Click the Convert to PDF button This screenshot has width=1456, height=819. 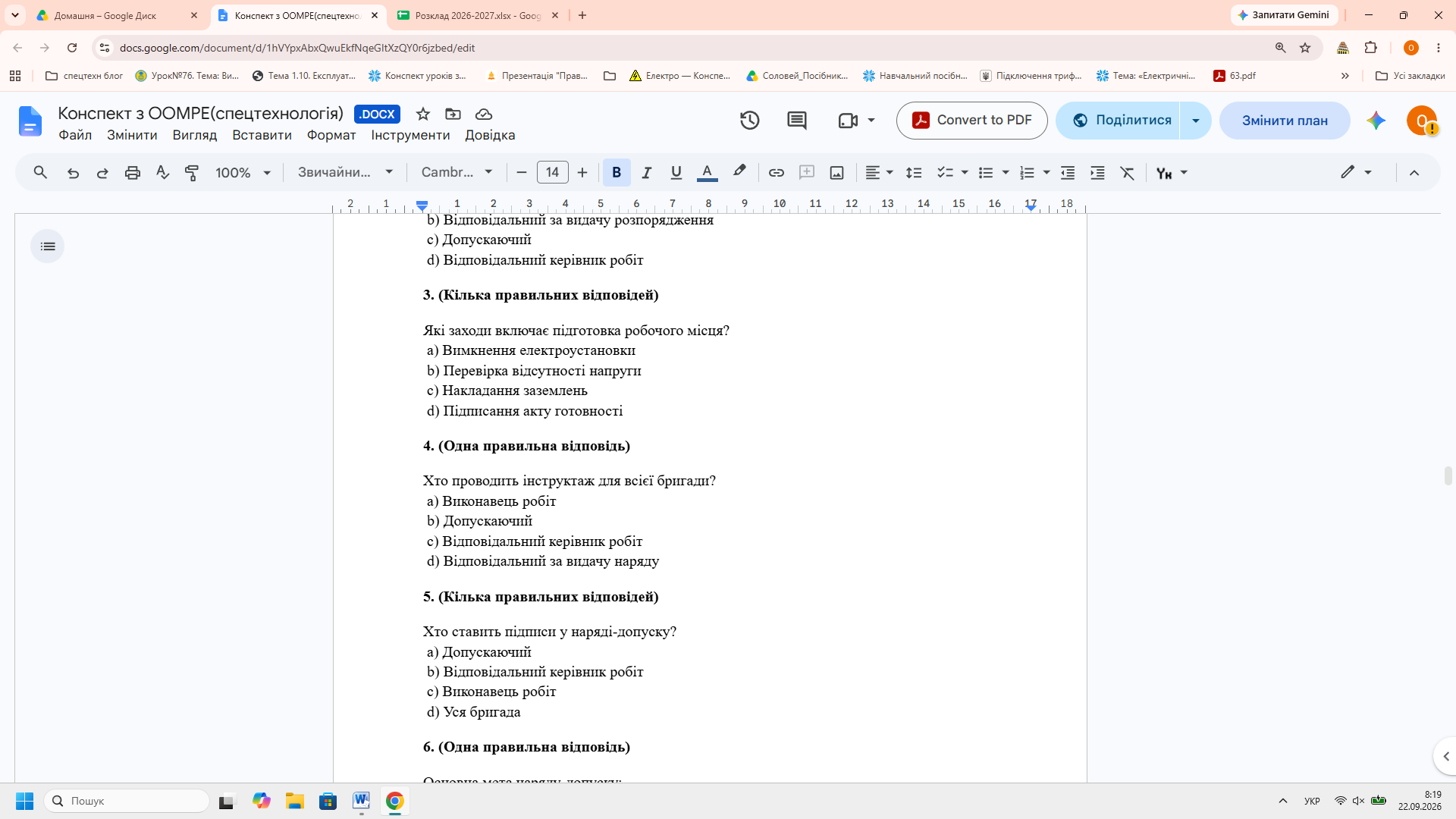pos(972,121)
